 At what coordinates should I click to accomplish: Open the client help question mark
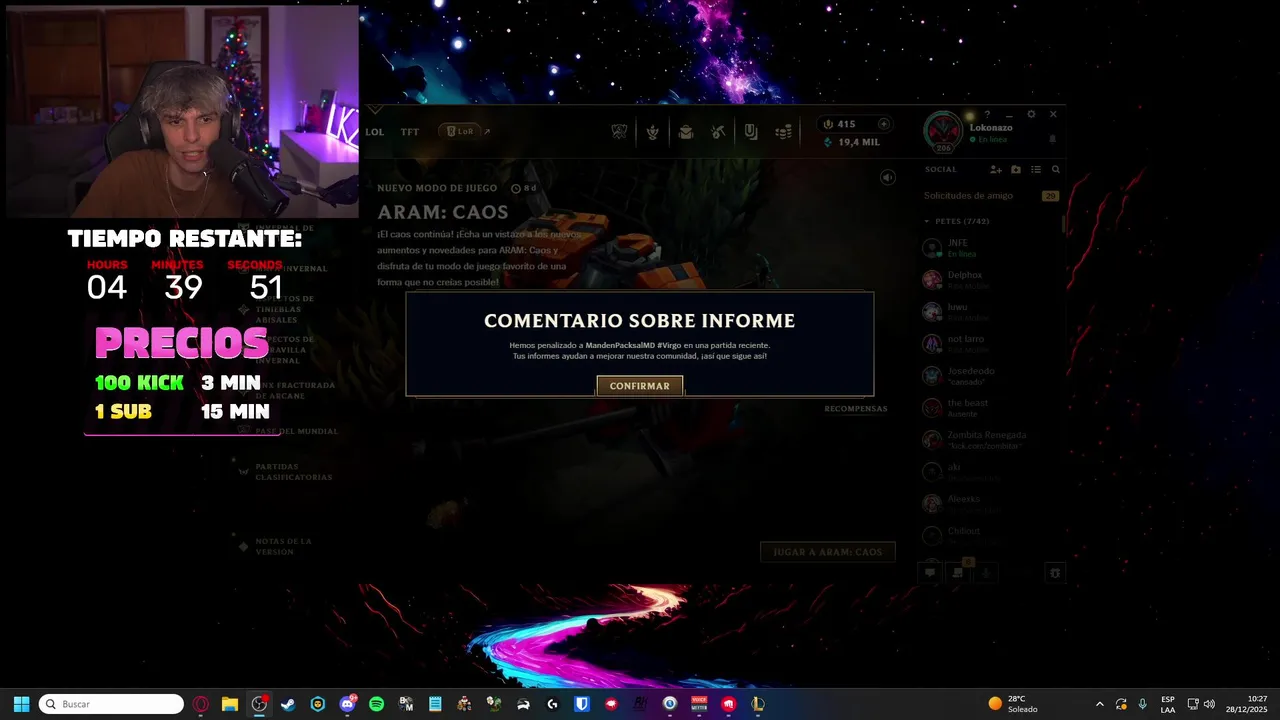987,115
